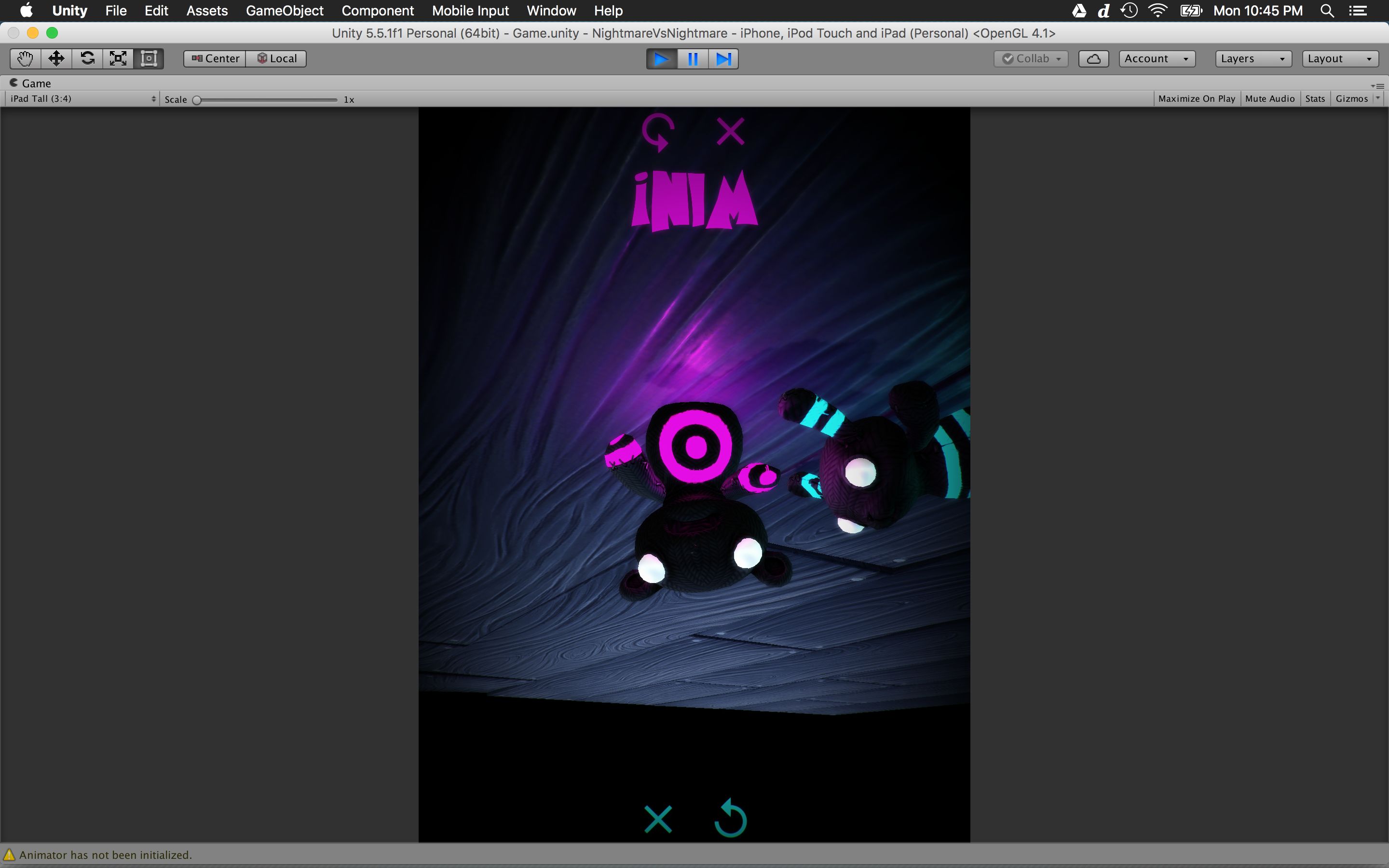Open the iPad Tall (3:4) aspect dropdown
This screenshot has height=868, width=1389.
tap(82, 99)
